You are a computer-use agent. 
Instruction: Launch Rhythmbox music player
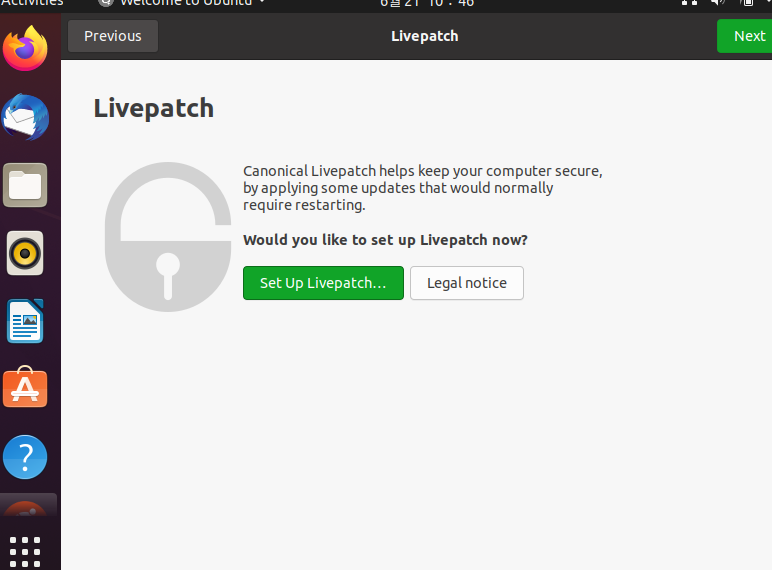(x=25, y=253)
